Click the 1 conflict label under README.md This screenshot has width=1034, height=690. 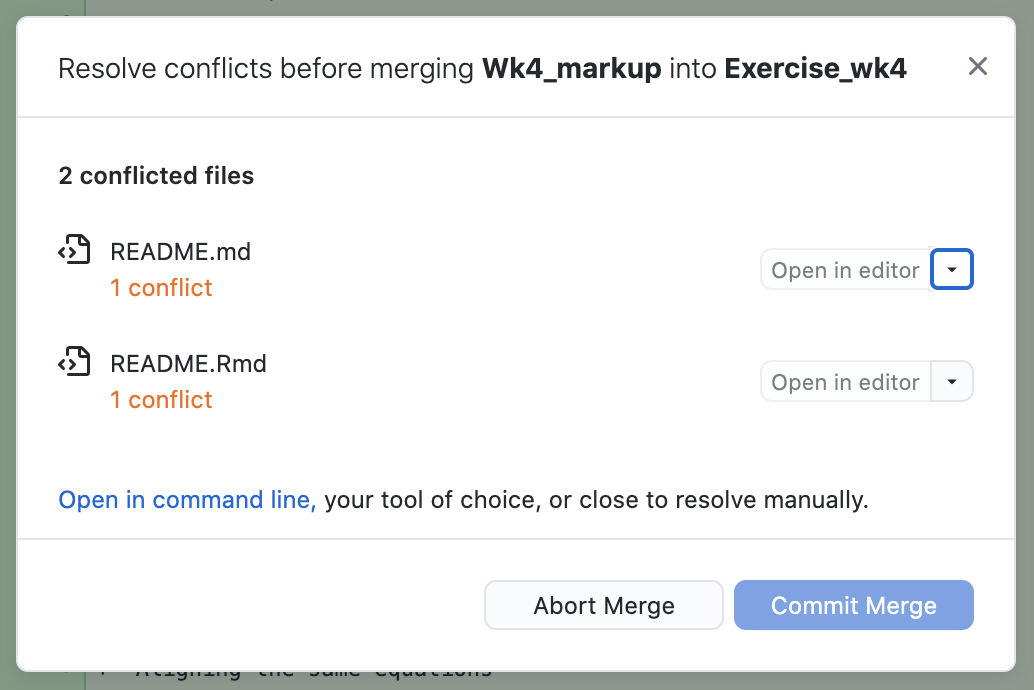[161, 288]
